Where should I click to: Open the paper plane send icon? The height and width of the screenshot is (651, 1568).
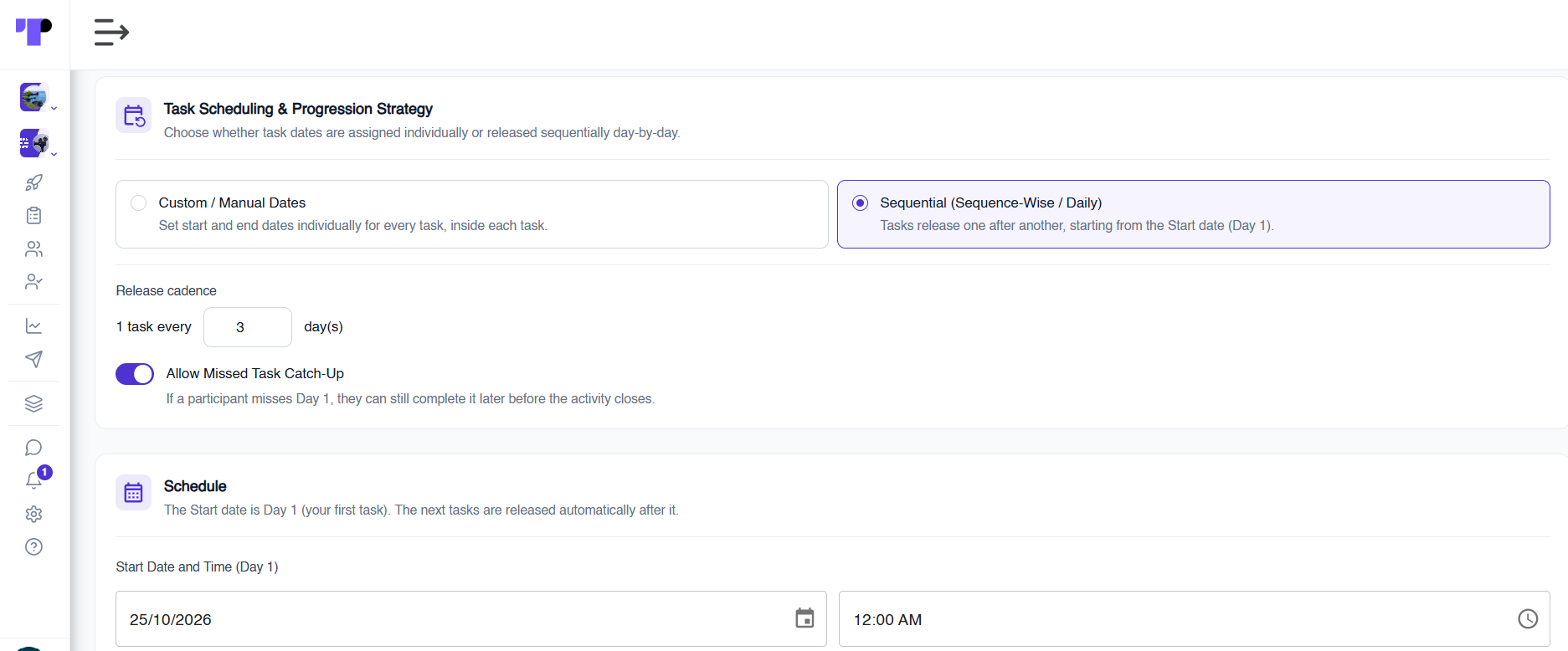tap(33, 359)
